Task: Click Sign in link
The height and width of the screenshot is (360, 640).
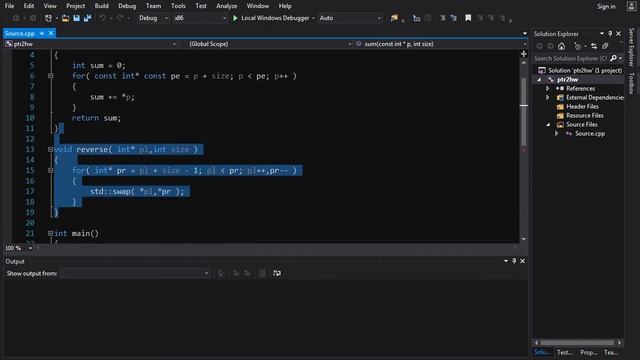Action: tap(606, 6)
